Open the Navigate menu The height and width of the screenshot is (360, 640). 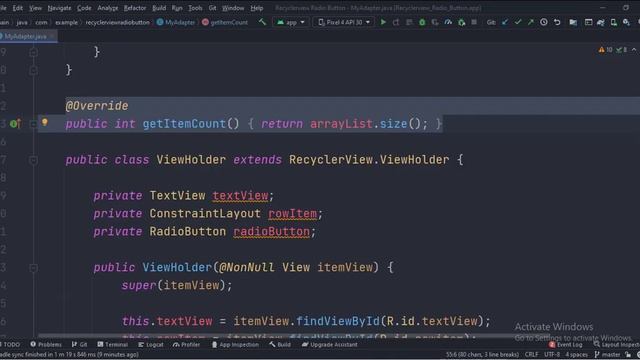[x=59, y=8]
